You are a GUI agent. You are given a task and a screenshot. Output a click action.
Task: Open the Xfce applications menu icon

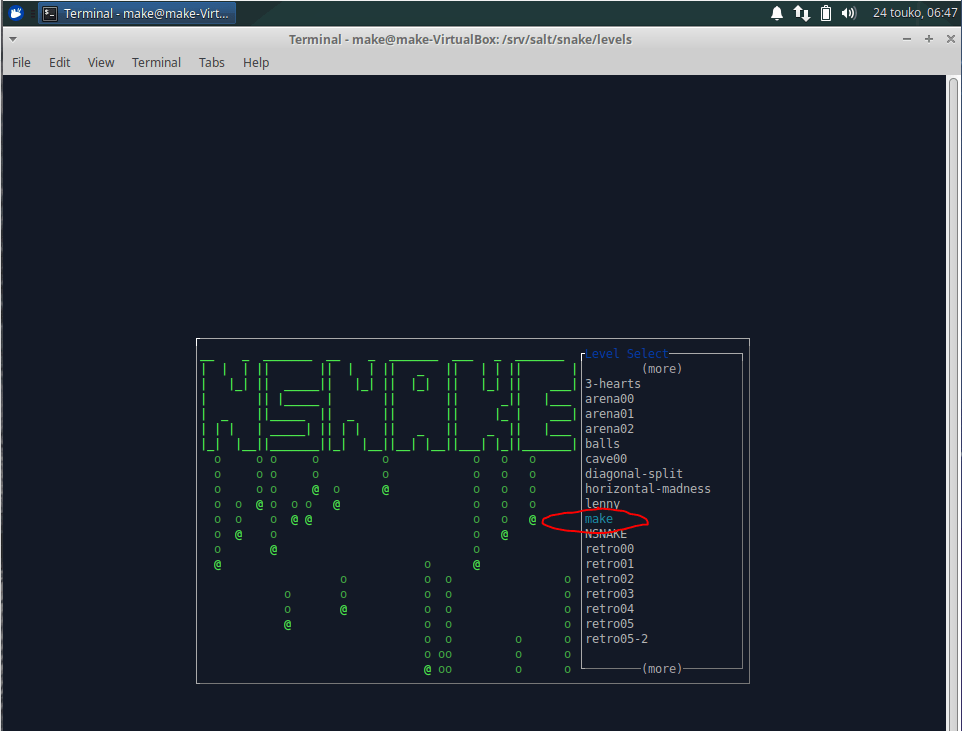click(x=16, y=13)
